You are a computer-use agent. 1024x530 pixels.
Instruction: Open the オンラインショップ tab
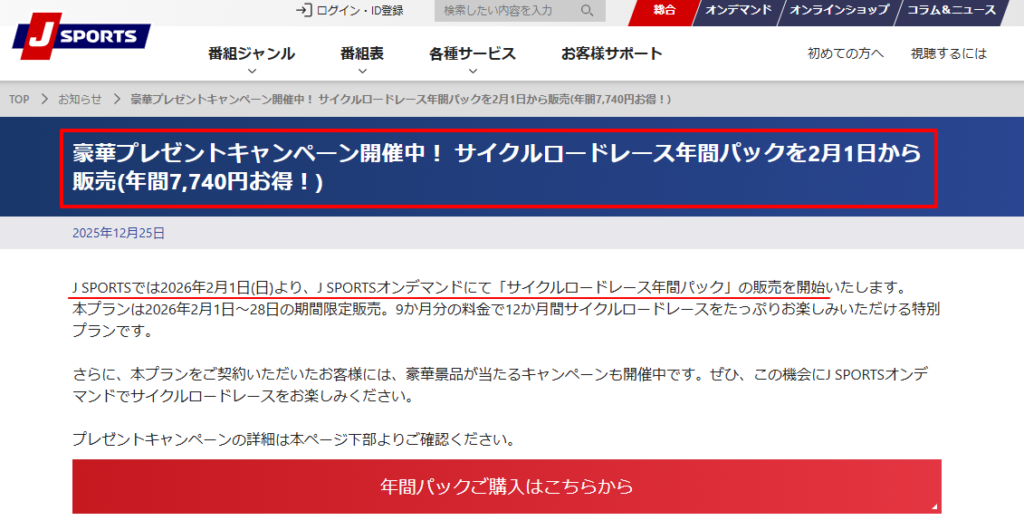839,10
